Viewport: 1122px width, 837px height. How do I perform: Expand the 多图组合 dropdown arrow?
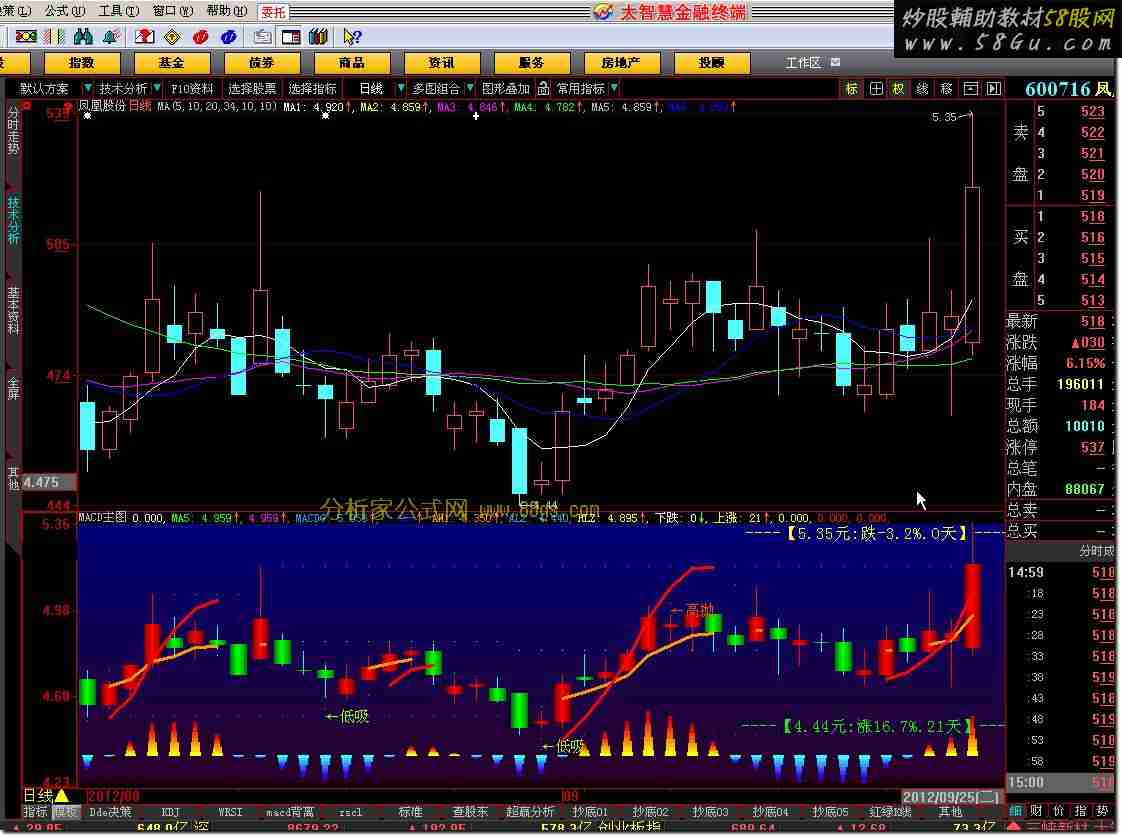click(470, 88)
